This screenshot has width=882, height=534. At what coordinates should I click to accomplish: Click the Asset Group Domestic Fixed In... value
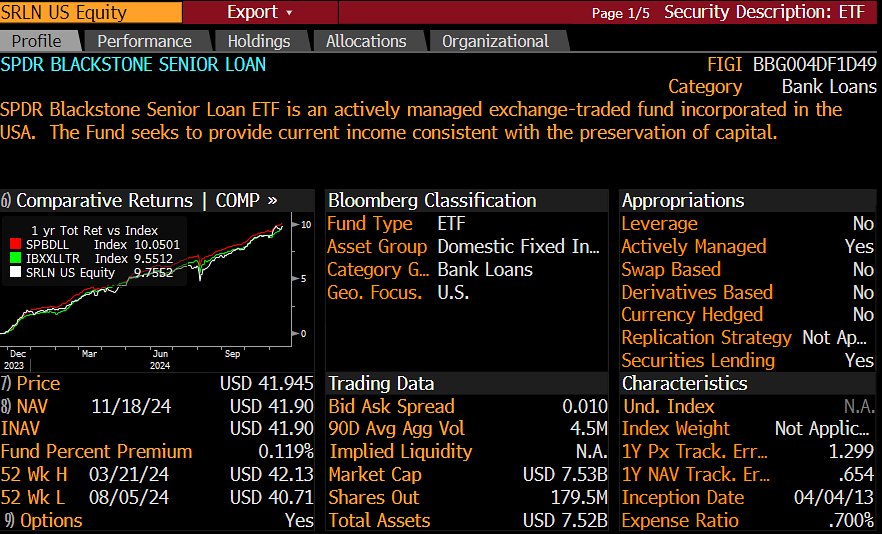click(519, 246)
